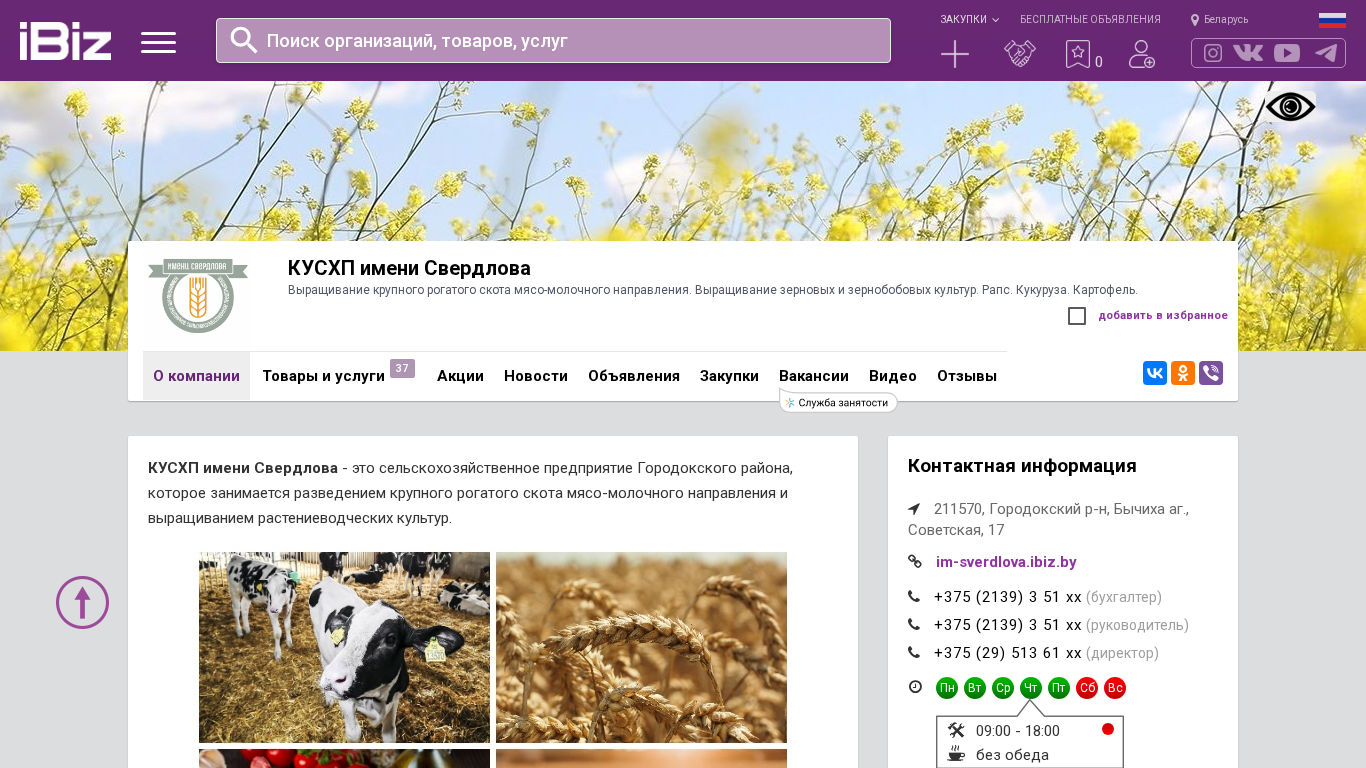Open the Служба занятости badge
The height and width of the screenshot is (768, 1366).
[x=838, y=402]
